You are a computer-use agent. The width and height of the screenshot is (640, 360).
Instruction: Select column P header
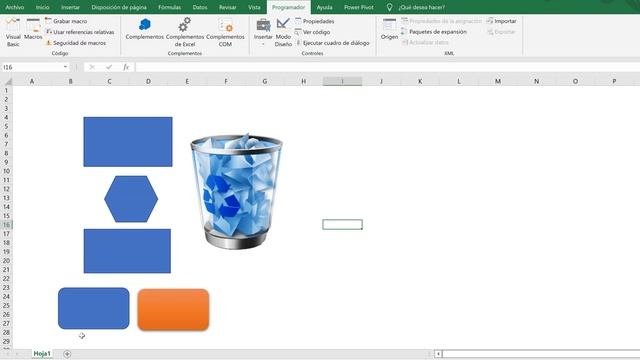pos(614,81)
